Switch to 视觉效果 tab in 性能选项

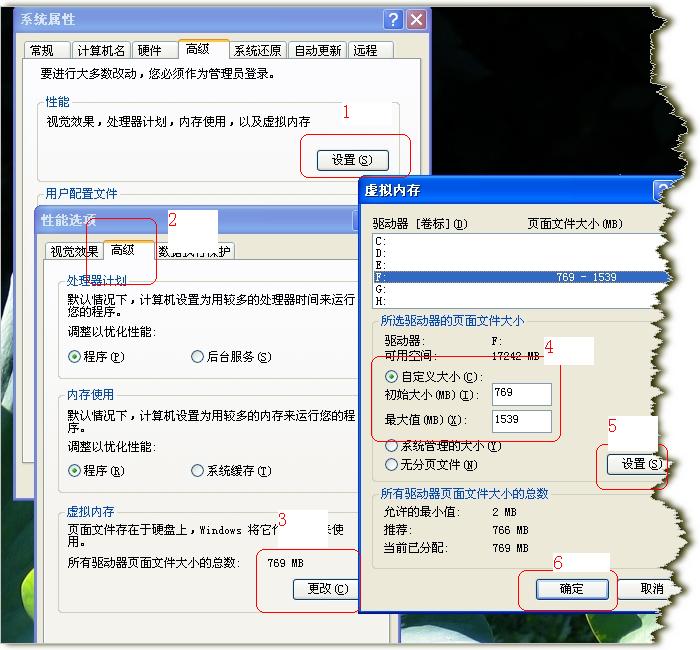pos(74,251)
